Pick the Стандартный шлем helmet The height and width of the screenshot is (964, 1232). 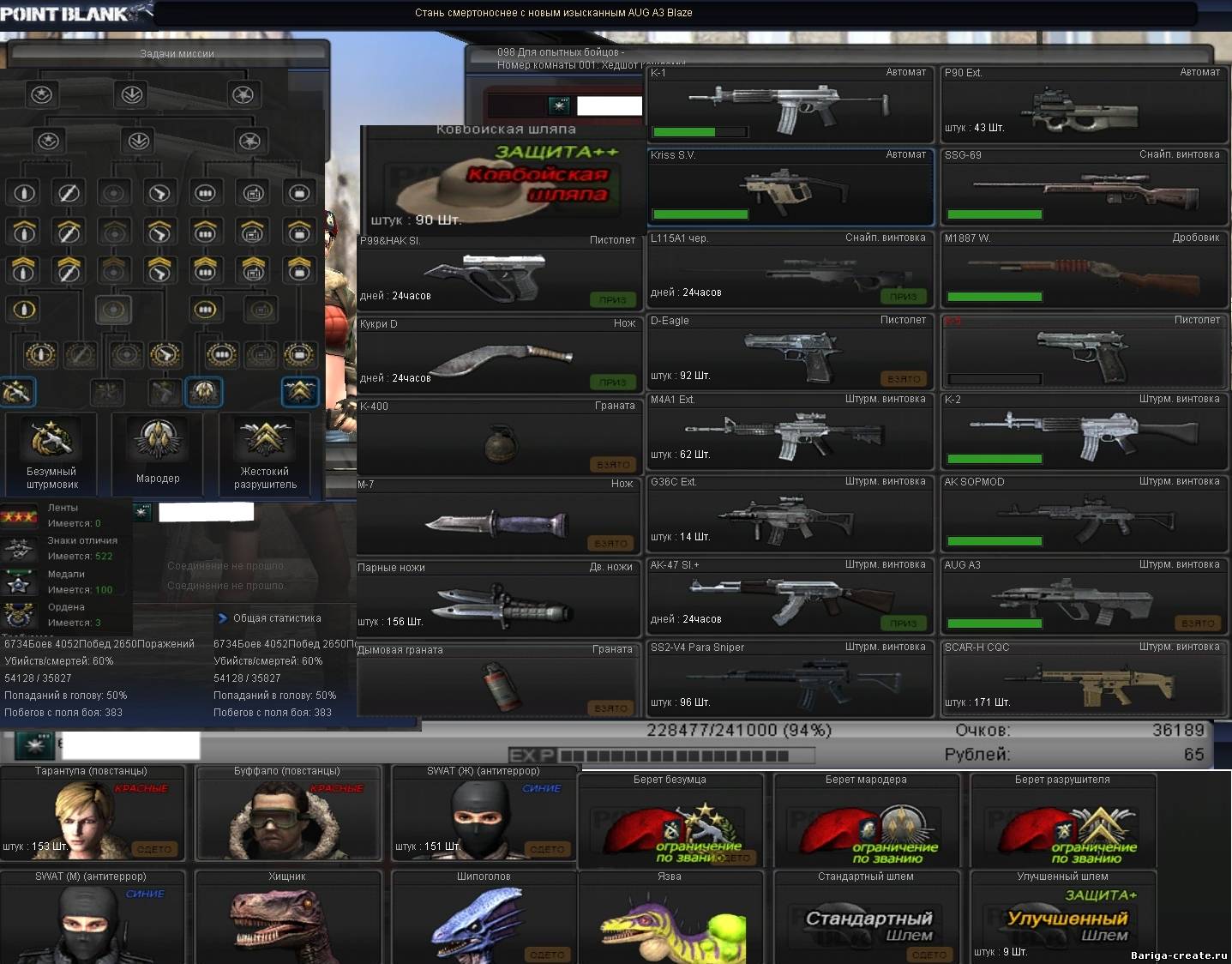pos(866,917)
